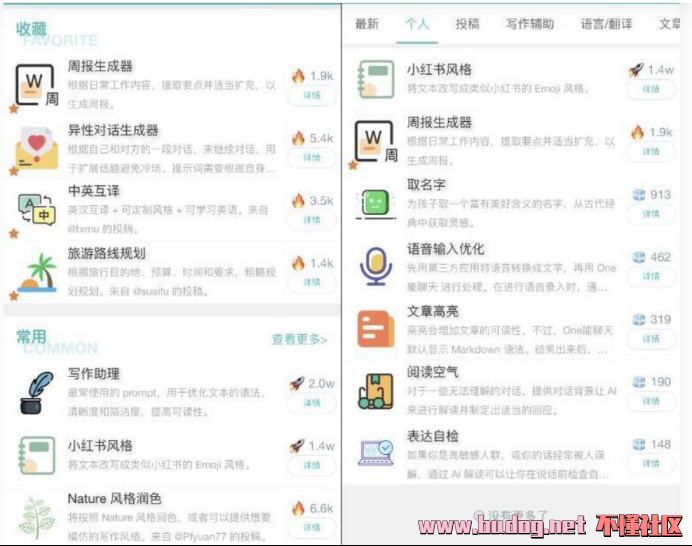The height and width of the screenshot is (546, 692).
Task: Open the 周报生成器 icon in 收藏 list
Action: coord(36,85)
